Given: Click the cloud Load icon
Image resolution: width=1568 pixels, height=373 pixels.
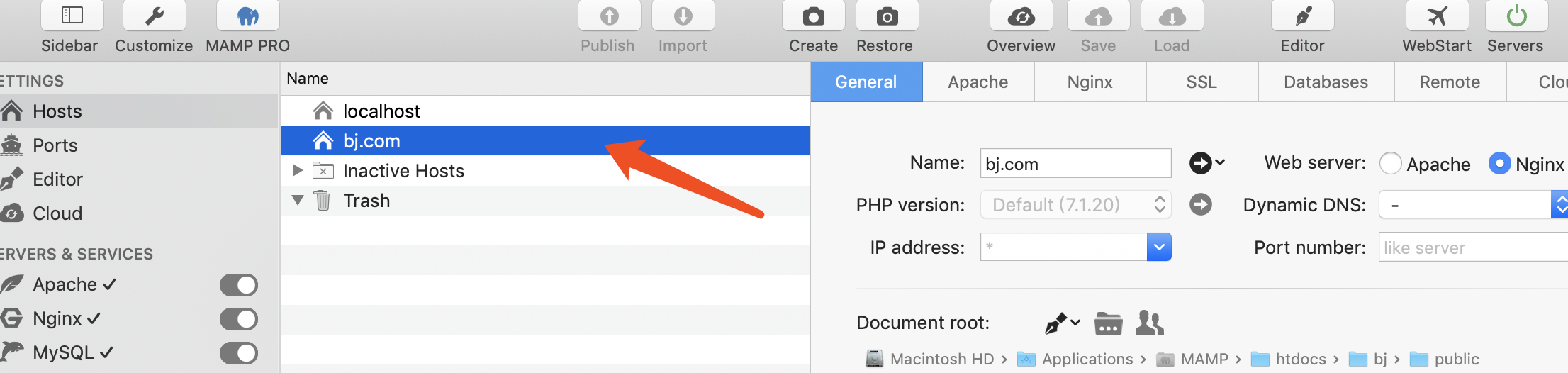Looking at the screenshot, I should pos(1172,15).
